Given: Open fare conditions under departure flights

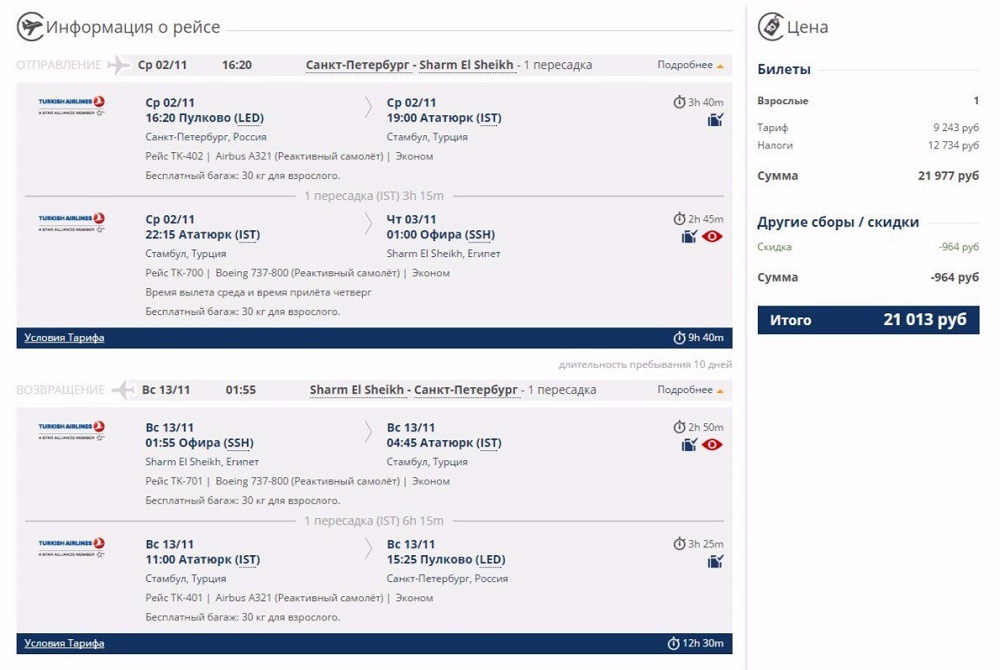Looking at the screenshot, I should click(64, 338).
